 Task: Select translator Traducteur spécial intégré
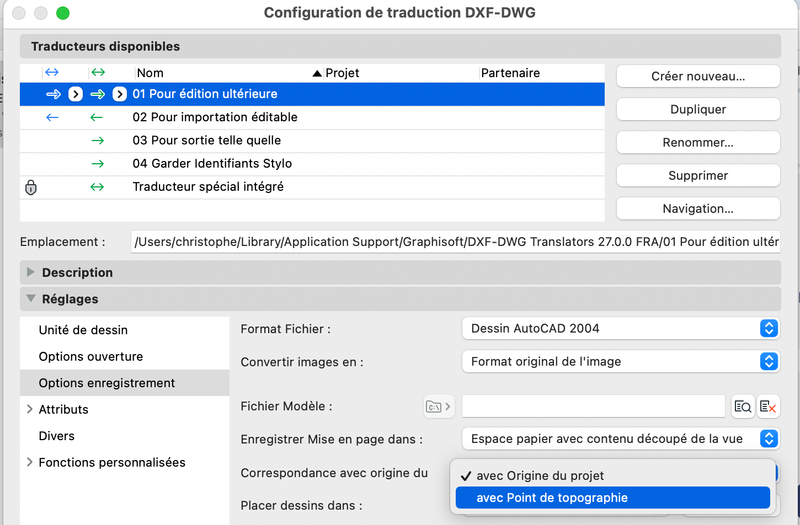click(x=312, y=187)
